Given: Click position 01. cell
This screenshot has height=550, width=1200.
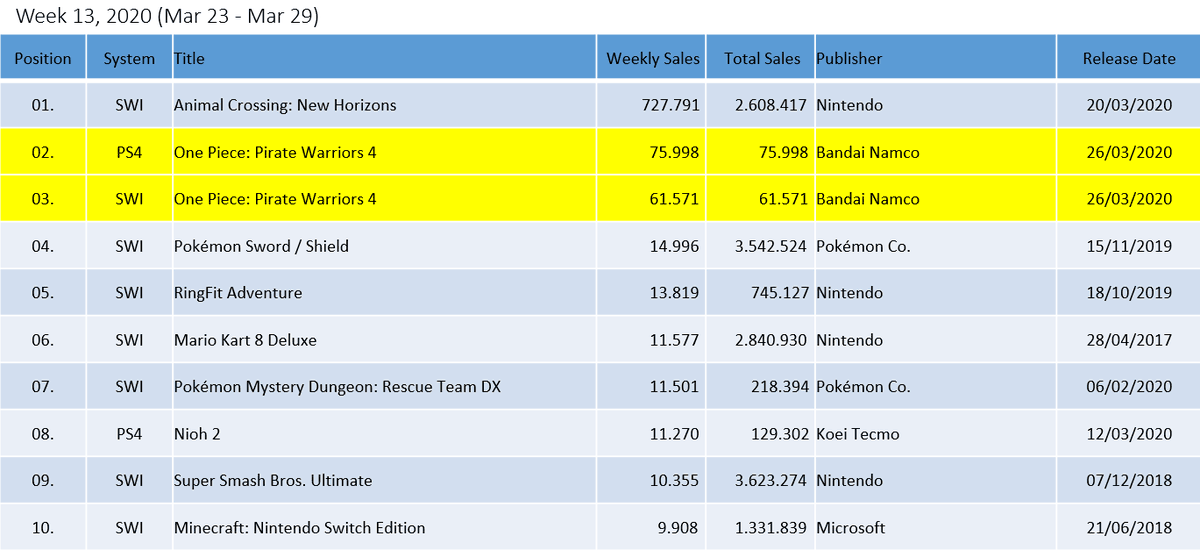Looking at the screenshot, I should point(43,105).
